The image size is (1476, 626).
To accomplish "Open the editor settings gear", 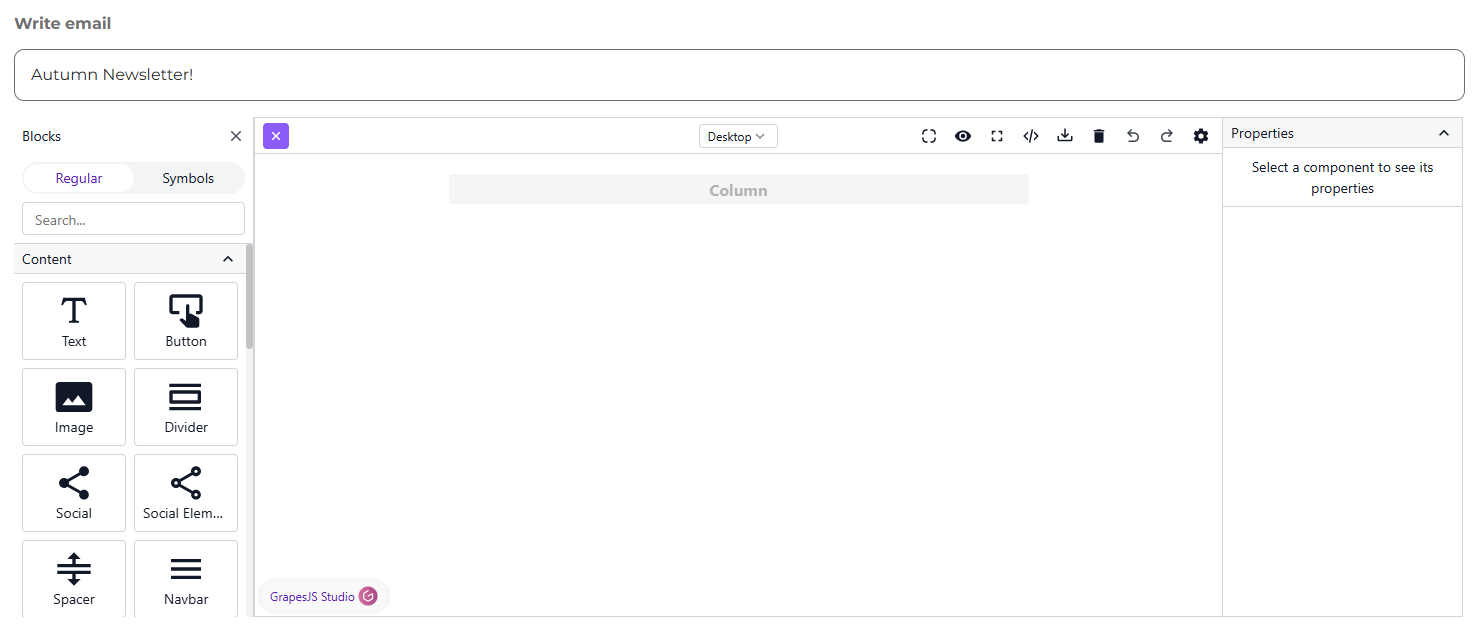I will click(x=1201, y=135).
